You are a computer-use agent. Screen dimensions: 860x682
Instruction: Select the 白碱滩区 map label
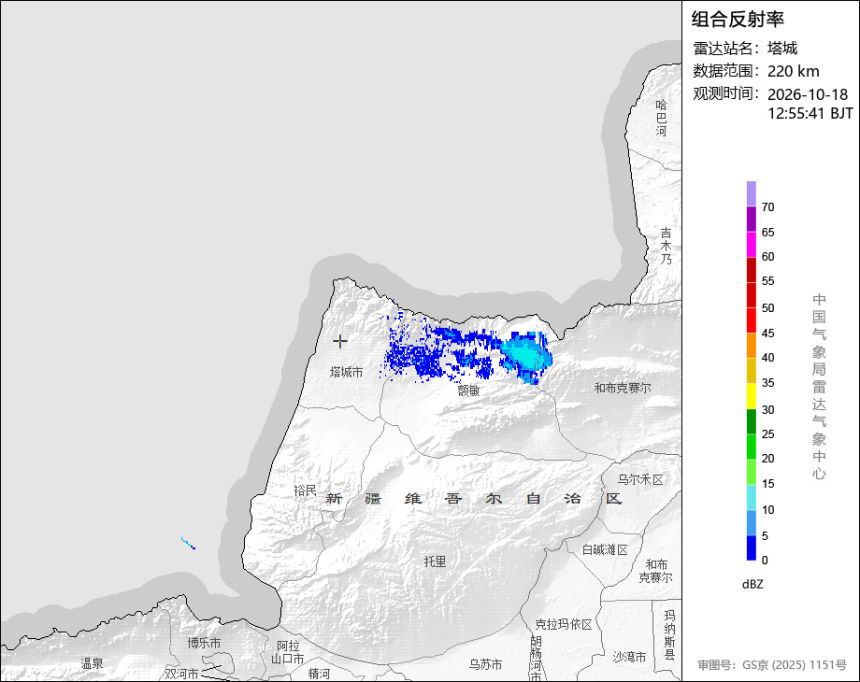[x=605, y=549]
